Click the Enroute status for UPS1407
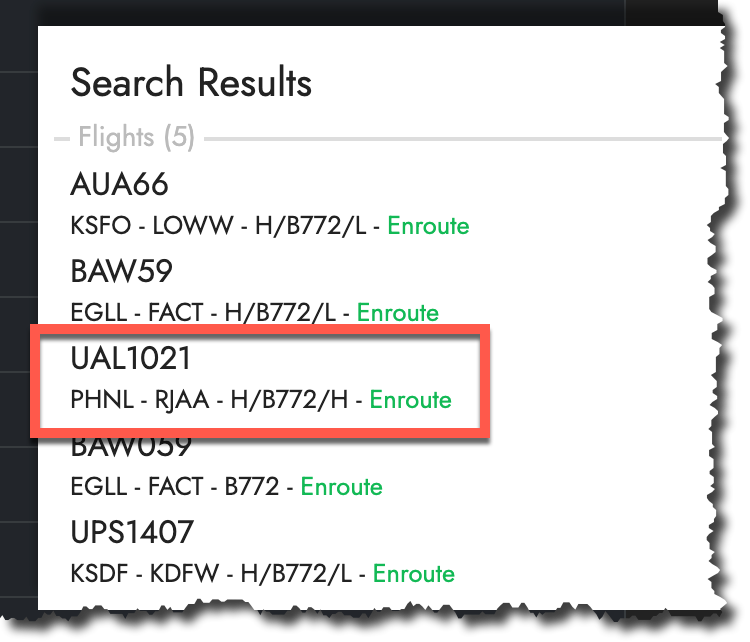 414,574
